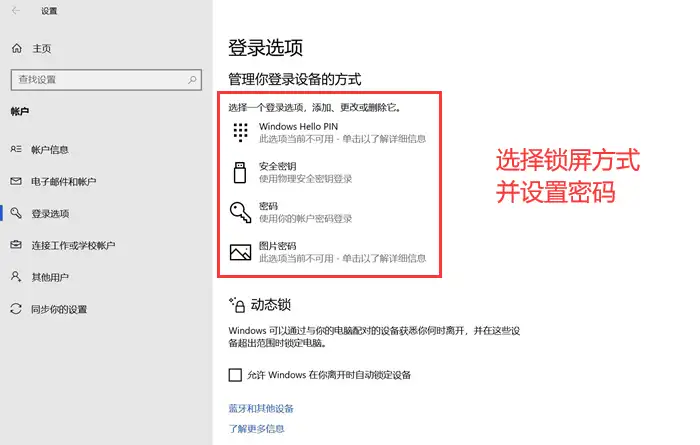
Task: Click the 动态锁 description paragraph
Action: (375, 337)
